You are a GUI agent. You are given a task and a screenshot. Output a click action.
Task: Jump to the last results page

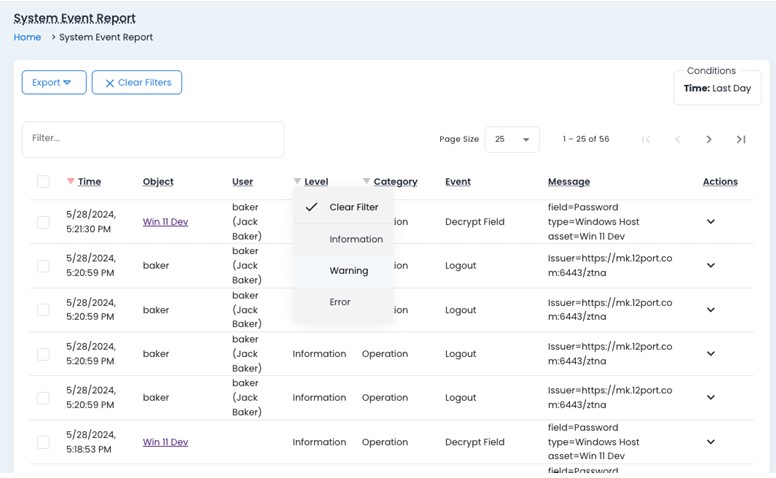pos(741,139)
